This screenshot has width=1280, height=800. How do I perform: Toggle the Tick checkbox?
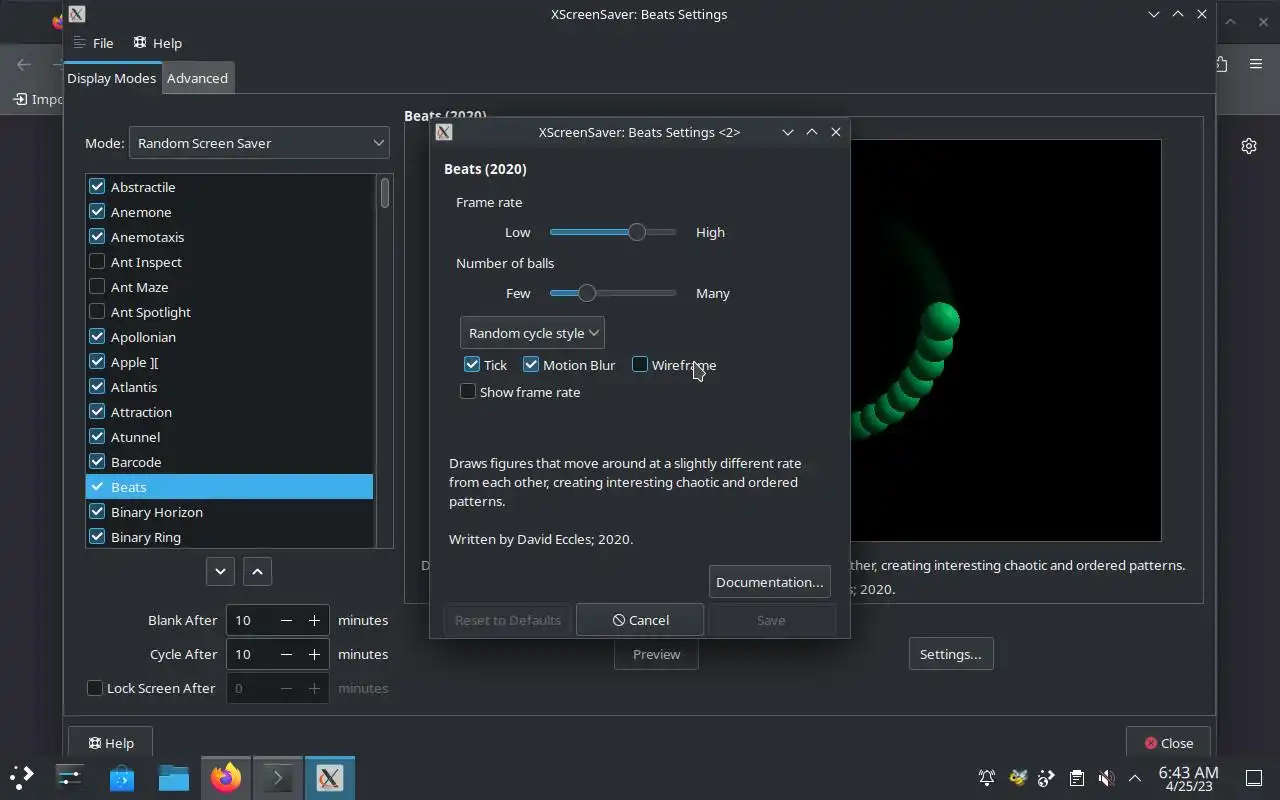point(472,365)
